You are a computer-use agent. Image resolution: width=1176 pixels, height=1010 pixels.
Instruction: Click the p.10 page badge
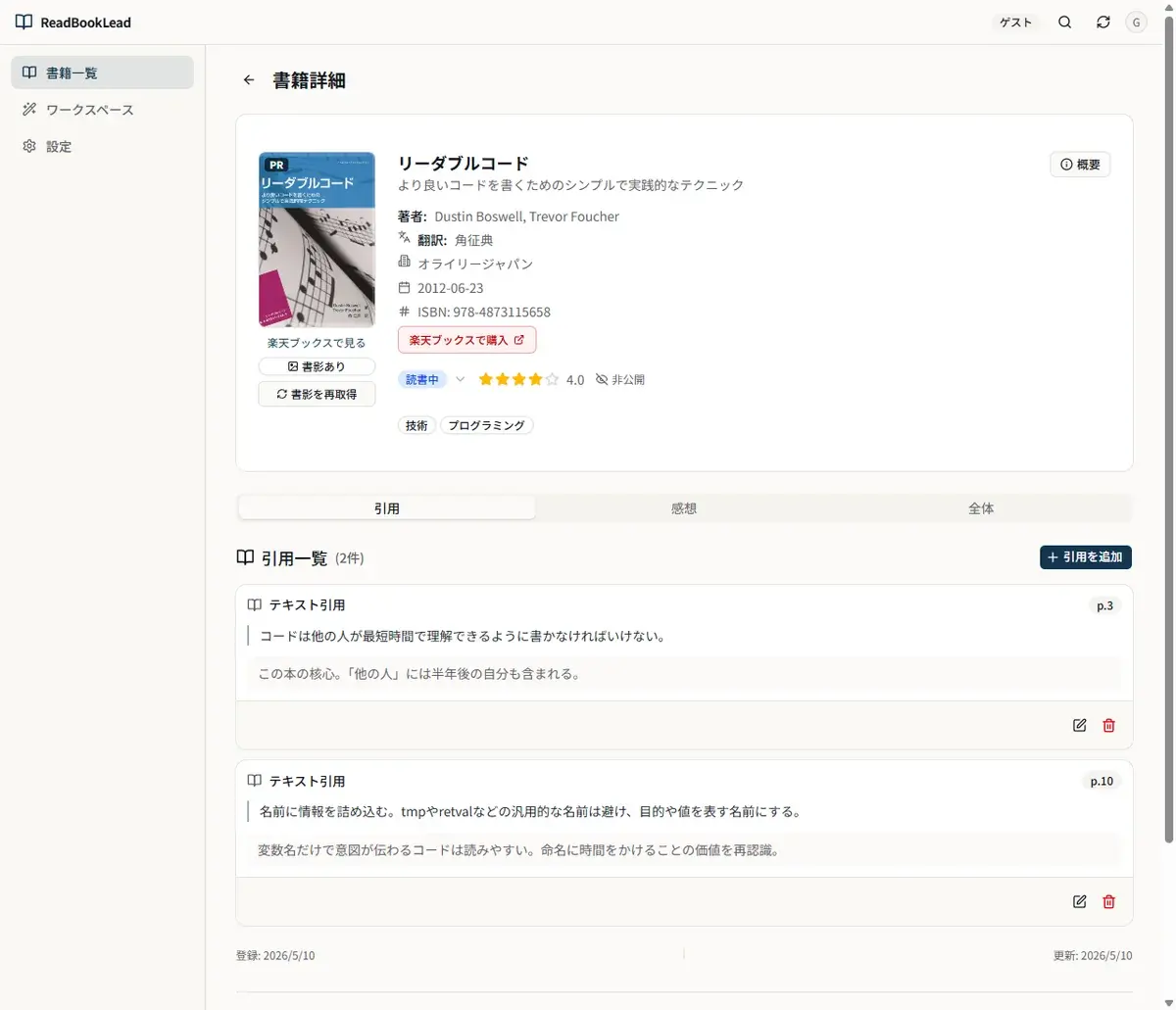coord(1102,781)
